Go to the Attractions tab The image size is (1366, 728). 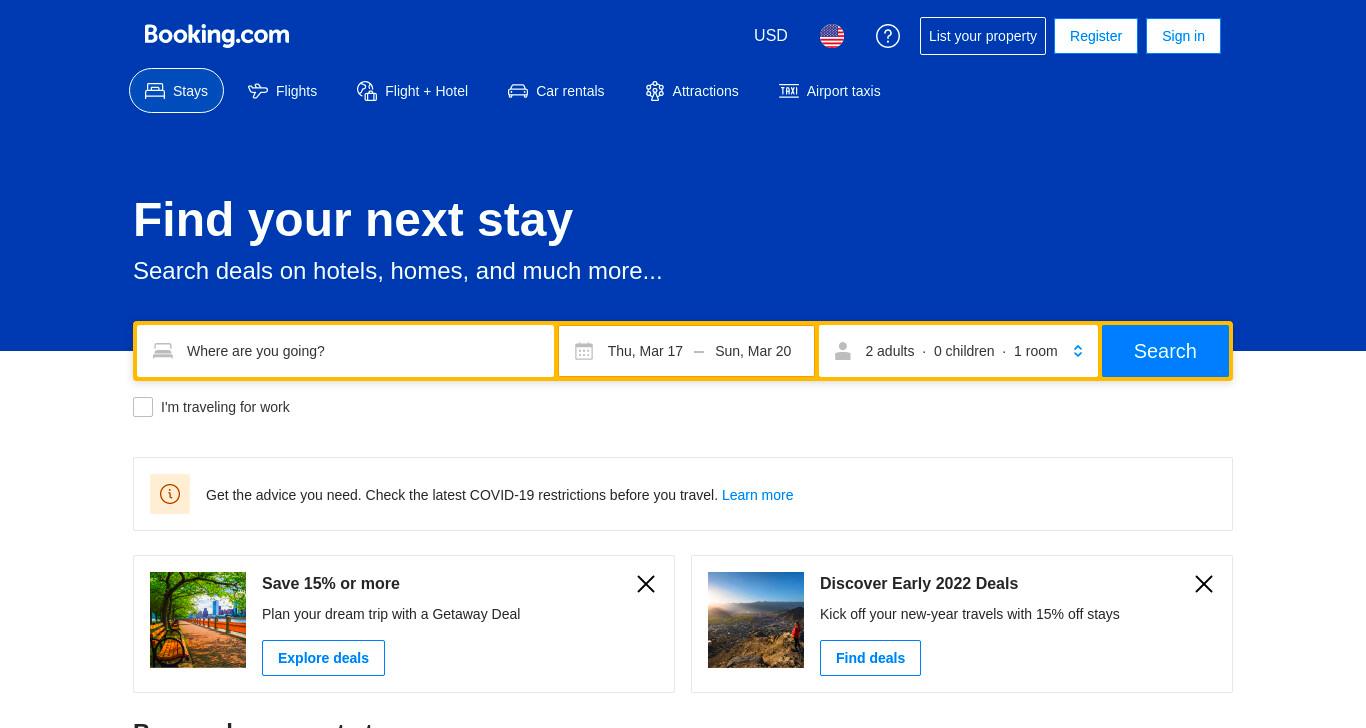coord(692,91)
